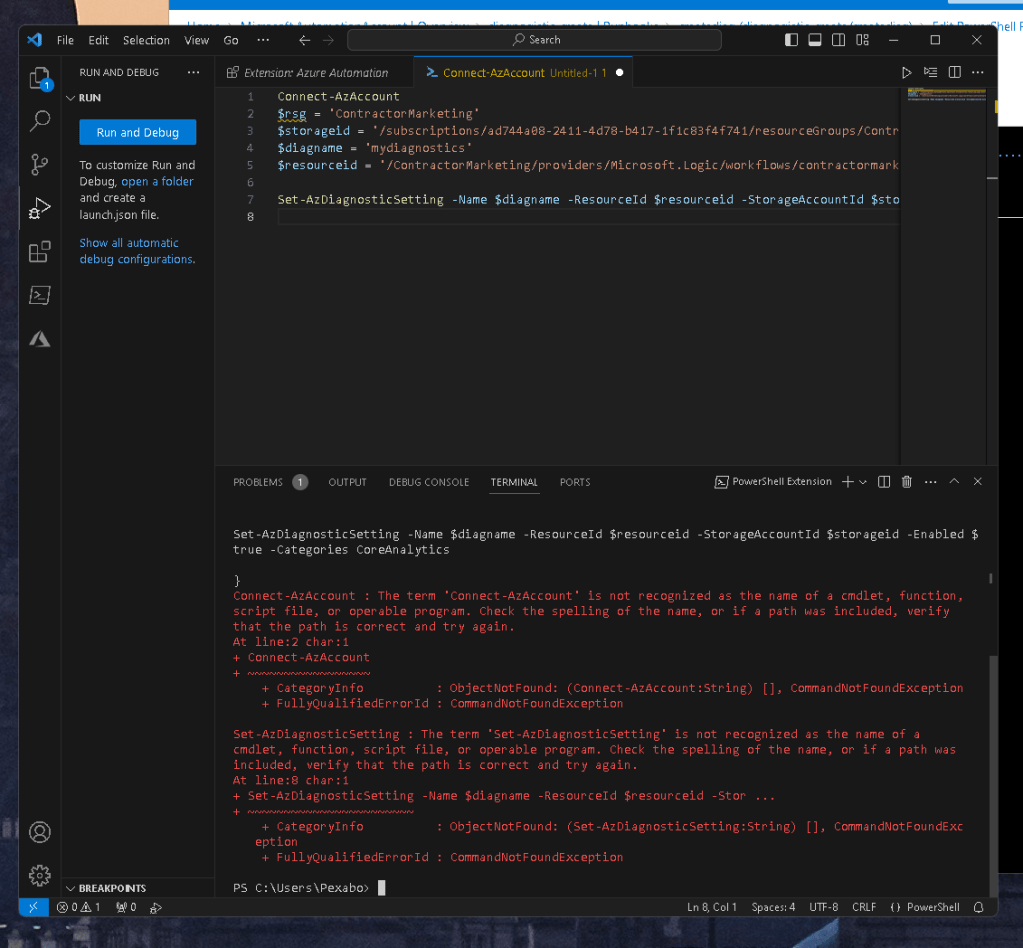Image resolution: width=1023 pixels, height=948 pixels.
Task: Open the File menu
Action: click(x=65, y=40)
